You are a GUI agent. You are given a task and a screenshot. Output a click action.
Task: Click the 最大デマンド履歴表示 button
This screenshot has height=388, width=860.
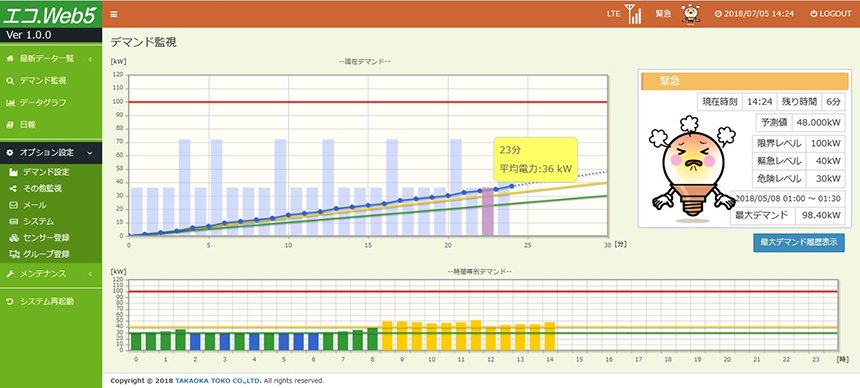point(799,243)
